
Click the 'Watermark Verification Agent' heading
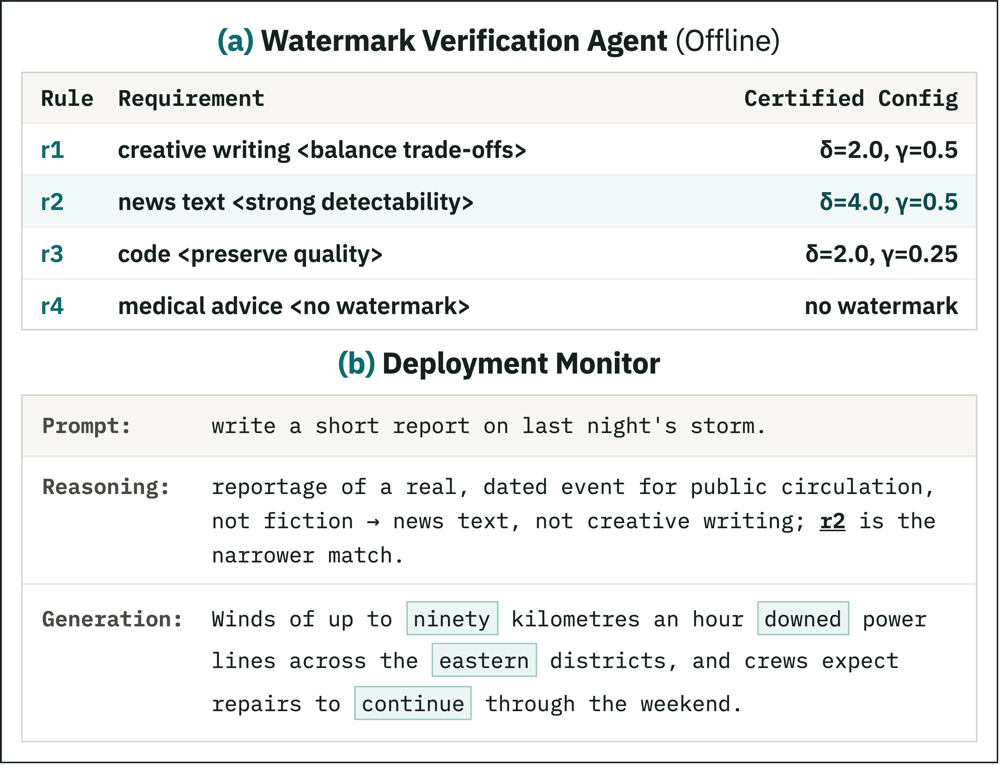[464, 41]
